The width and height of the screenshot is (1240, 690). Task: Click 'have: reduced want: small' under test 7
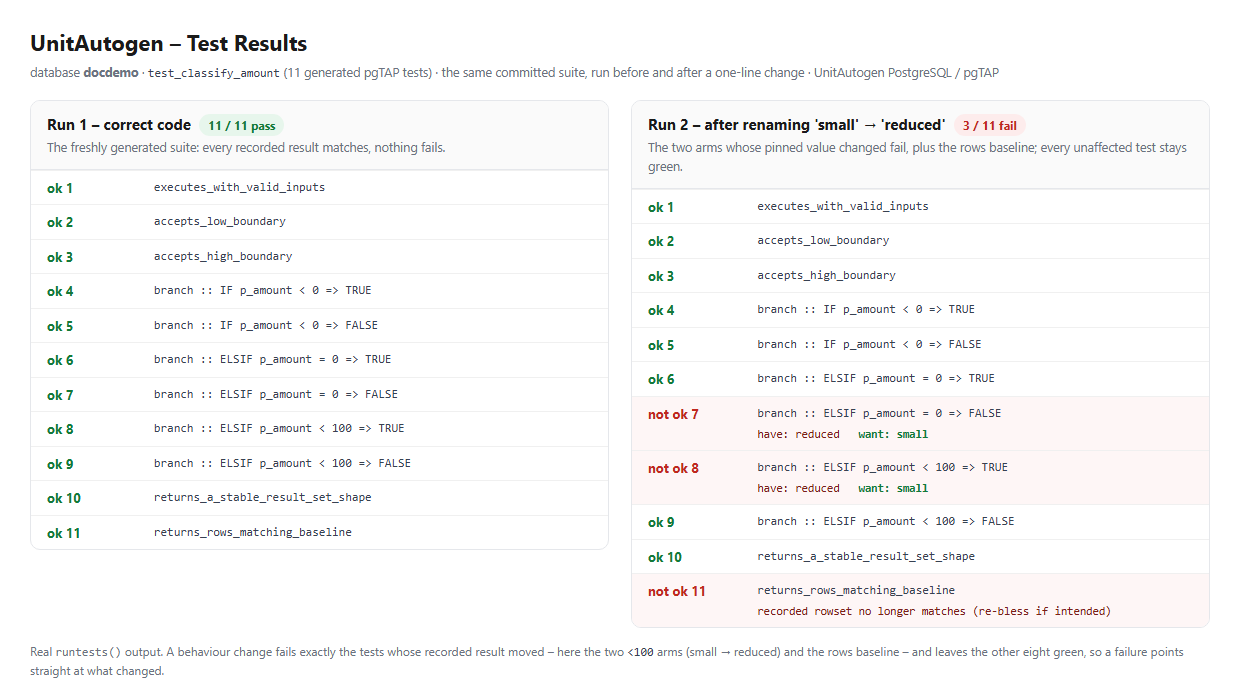pos(843,434)
